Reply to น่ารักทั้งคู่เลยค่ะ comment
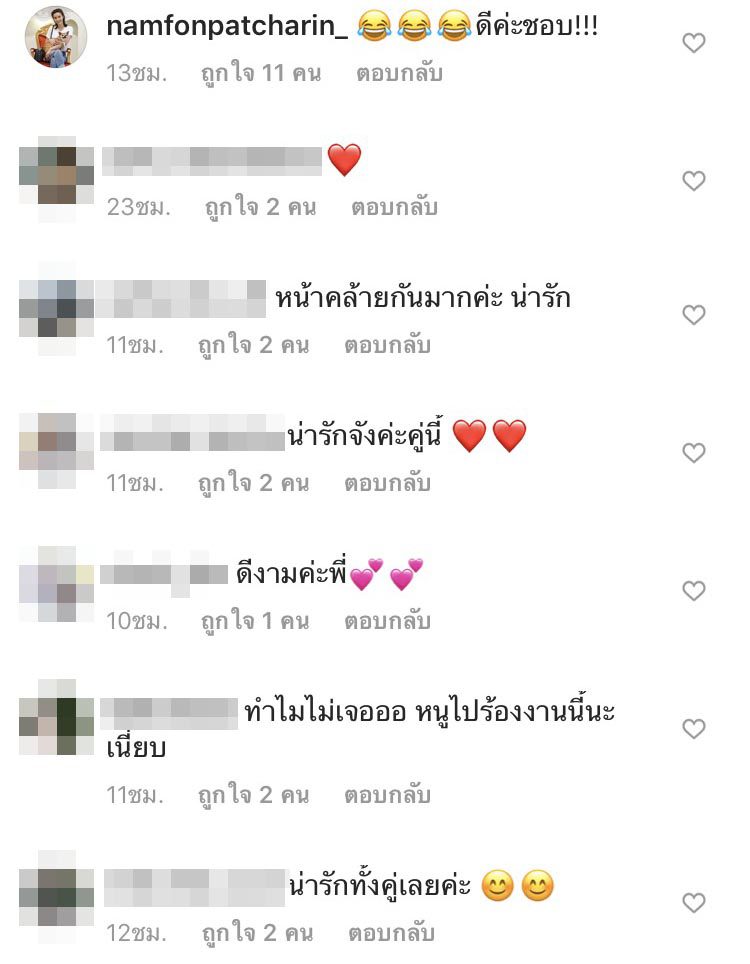This screenshot has height=964, width=750. coord(392,933)
